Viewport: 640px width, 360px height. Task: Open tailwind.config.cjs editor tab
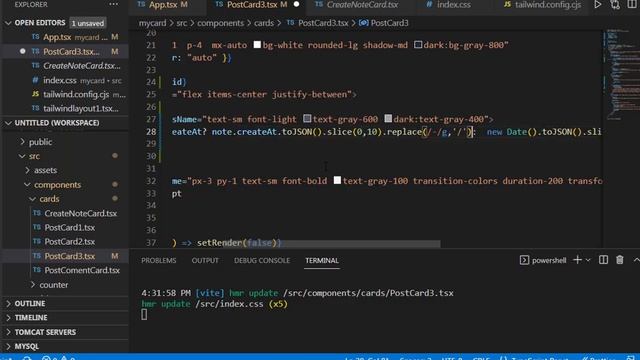(548, 5)
